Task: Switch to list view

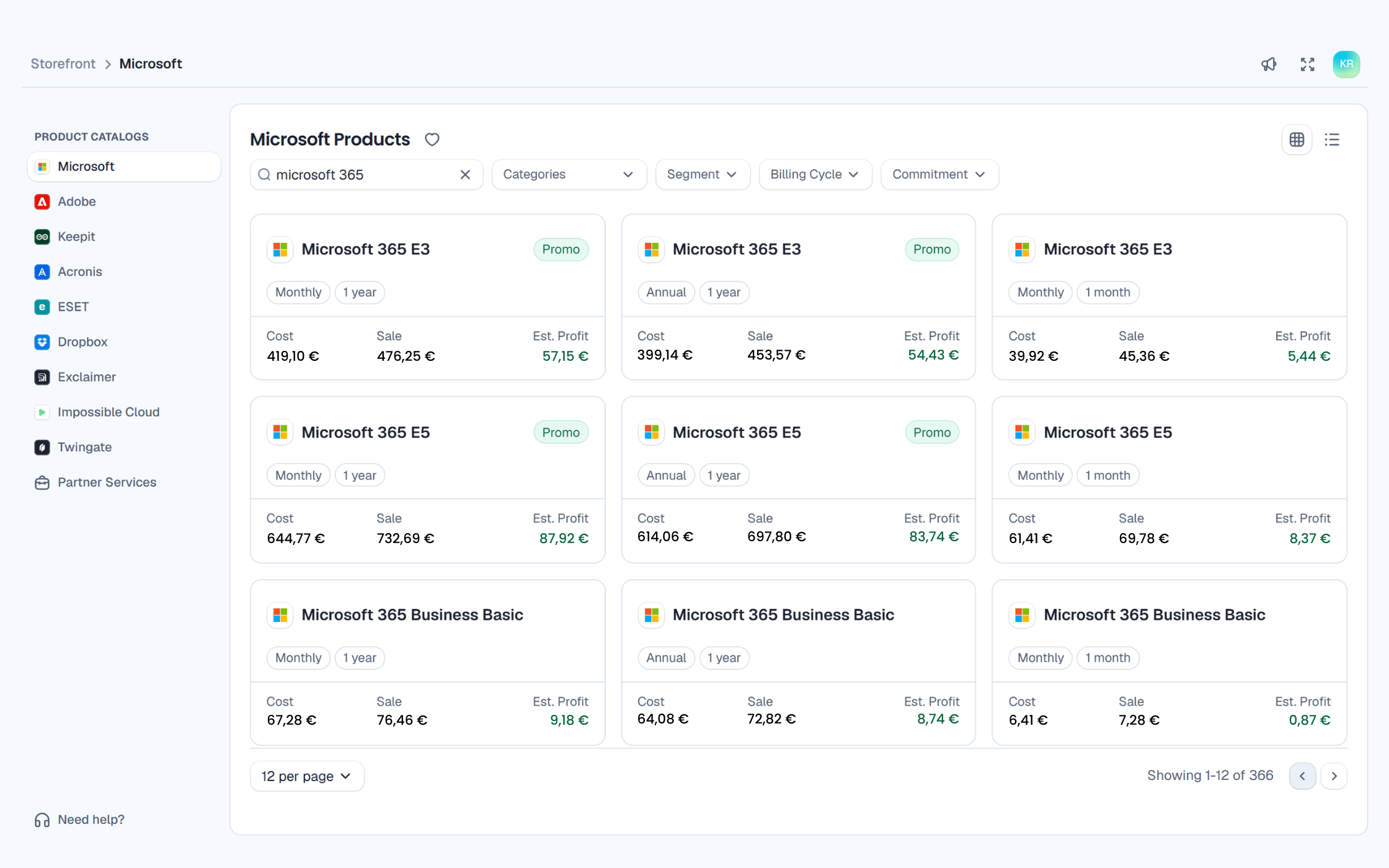Action: 1332,139
